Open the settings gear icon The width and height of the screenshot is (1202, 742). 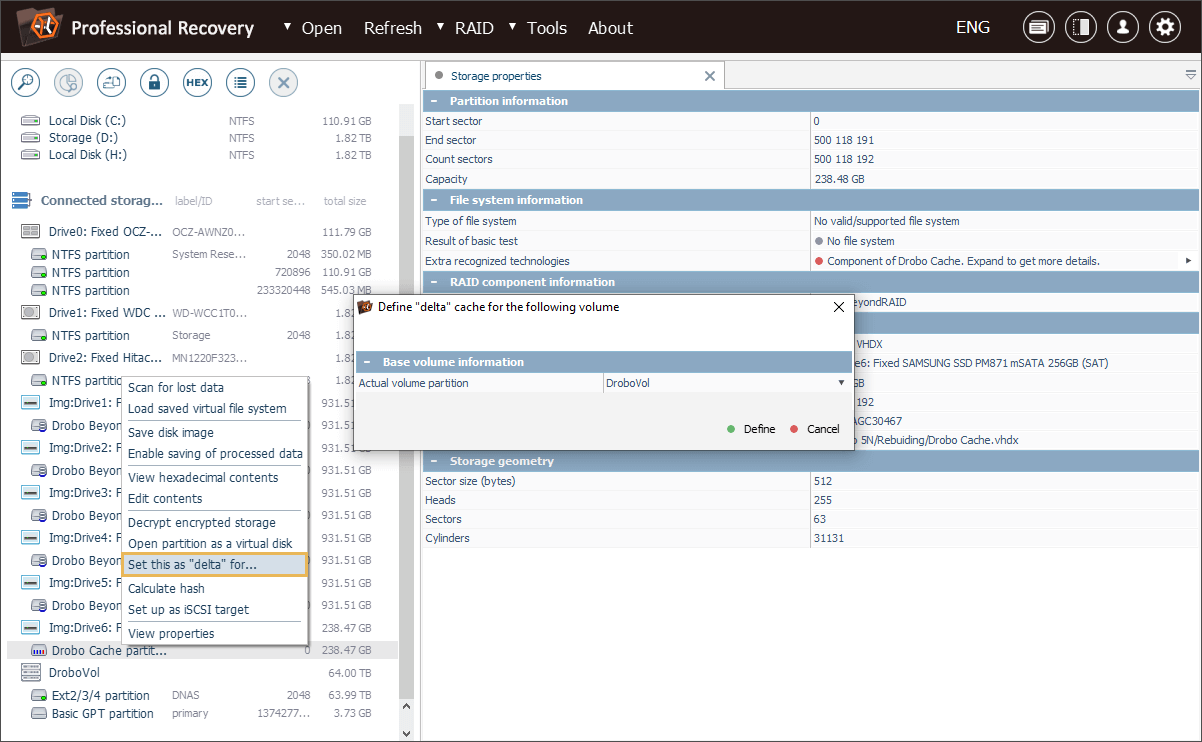coord(1165,28)
